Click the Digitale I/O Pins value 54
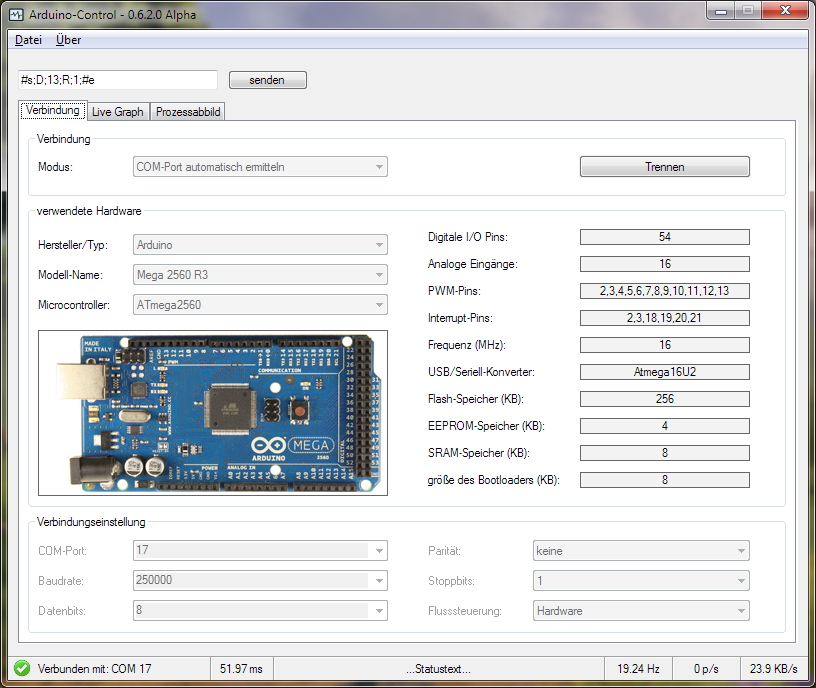 [x=665, y=237]
